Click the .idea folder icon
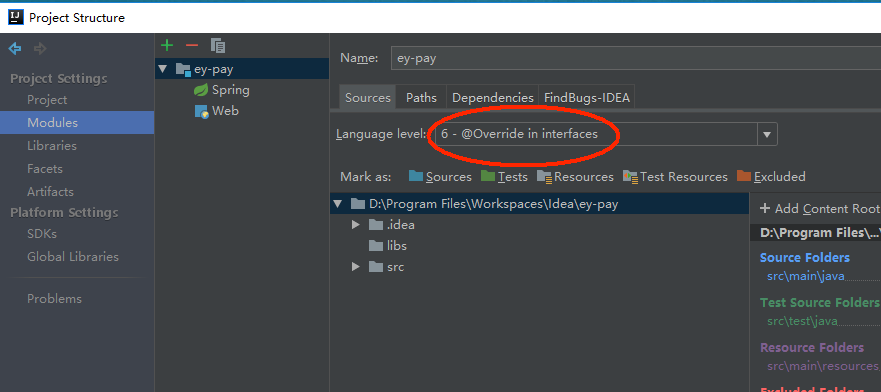 pyautogui.click(x=376, y=225)
